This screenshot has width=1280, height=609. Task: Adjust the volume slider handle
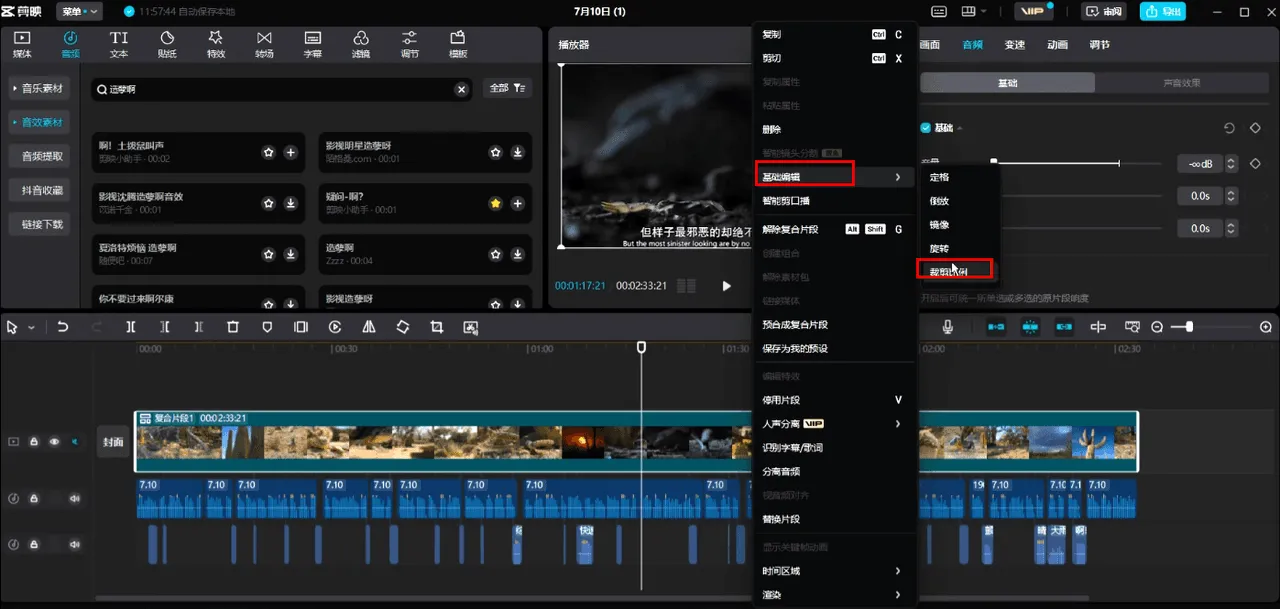pos(993,162)
